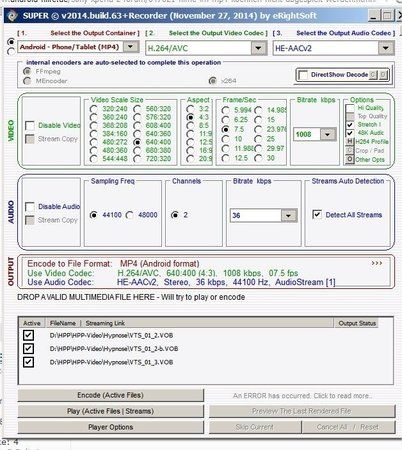Minimize the SUPER window

tap(374, 16)
